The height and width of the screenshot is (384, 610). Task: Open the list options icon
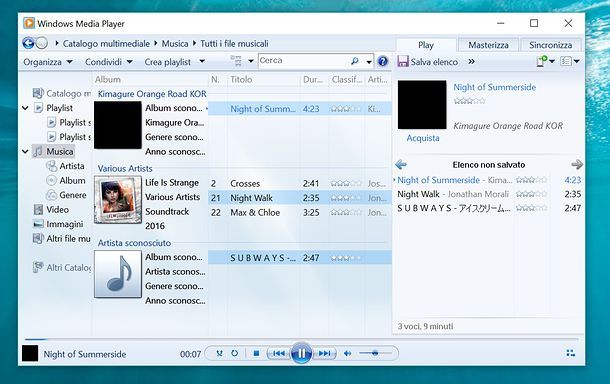coord(566,61)
